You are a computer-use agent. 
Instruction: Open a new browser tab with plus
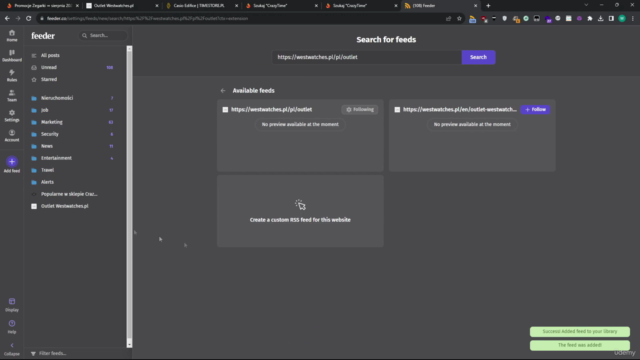pyautogui.click(x=488, y=6)
